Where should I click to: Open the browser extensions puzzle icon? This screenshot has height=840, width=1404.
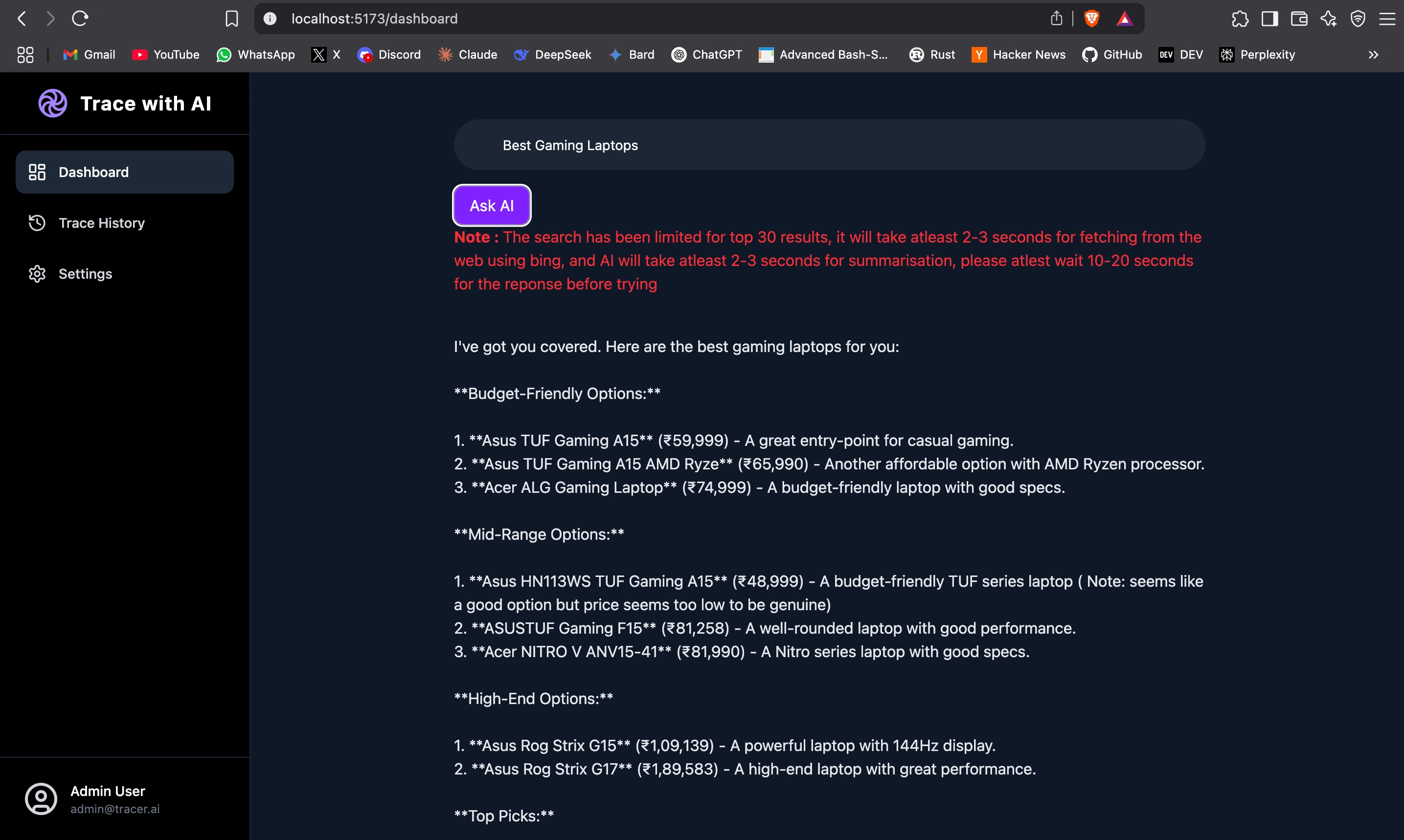click(1240, 19)
